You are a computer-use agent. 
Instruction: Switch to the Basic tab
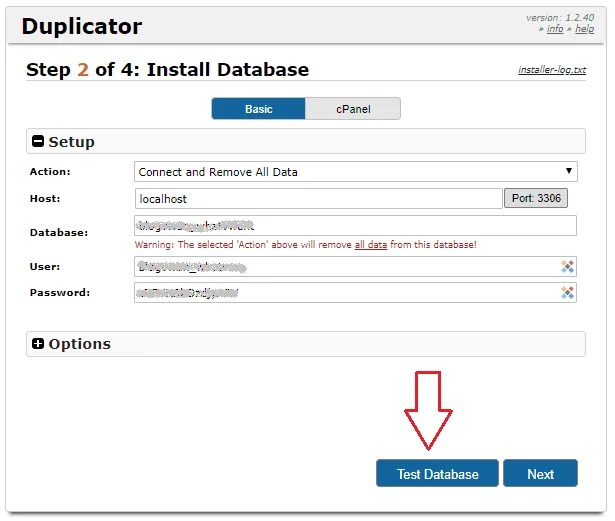tap(258, 109)
